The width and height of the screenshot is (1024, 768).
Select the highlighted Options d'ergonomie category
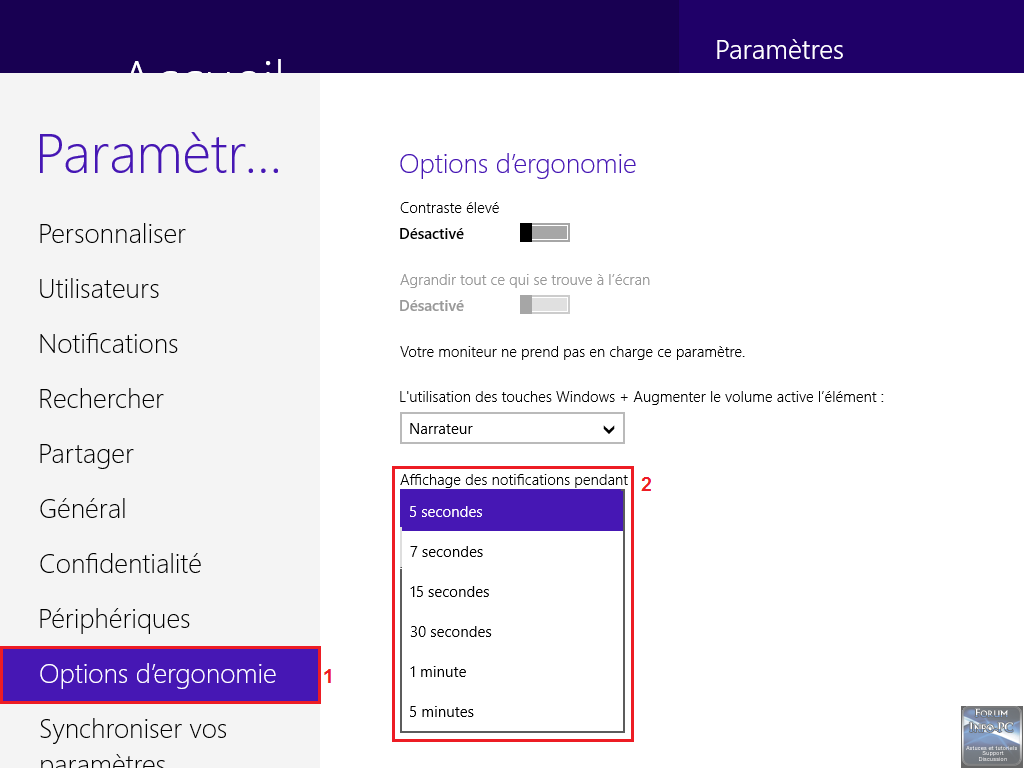[160, 675]
